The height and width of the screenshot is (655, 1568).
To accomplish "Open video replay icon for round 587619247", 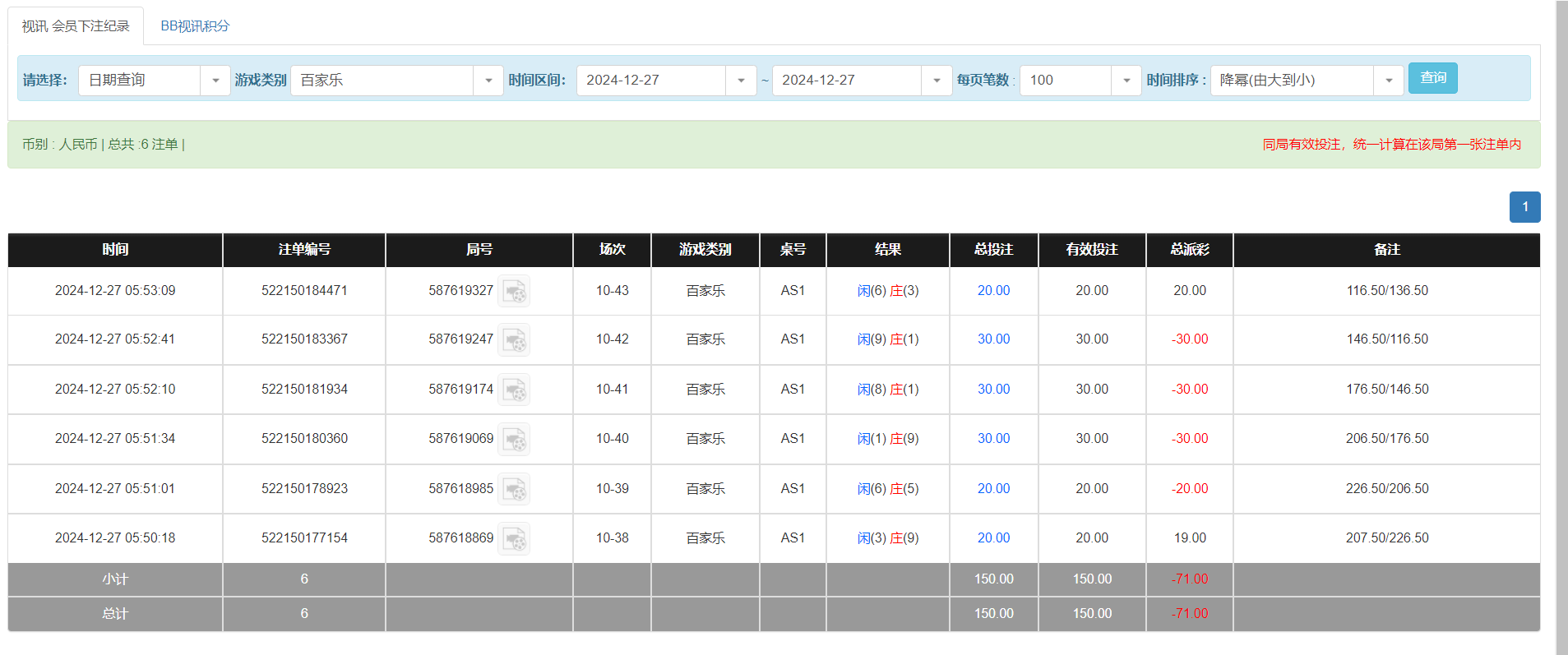I will pyautogui.click(x=514, y=339).
